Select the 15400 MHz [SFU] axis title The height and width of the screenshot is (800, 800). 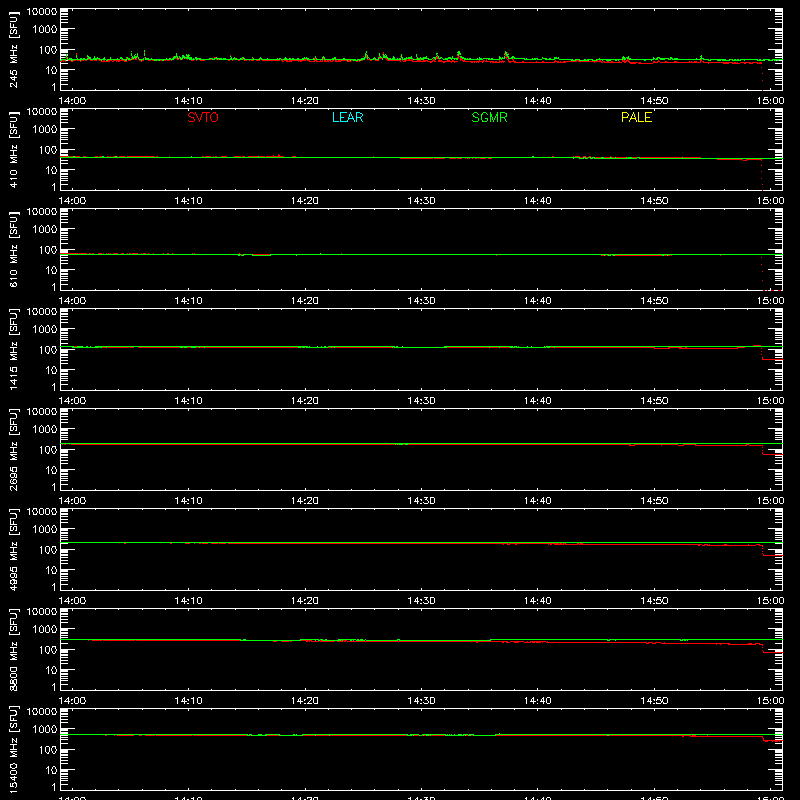pos(14,749)
